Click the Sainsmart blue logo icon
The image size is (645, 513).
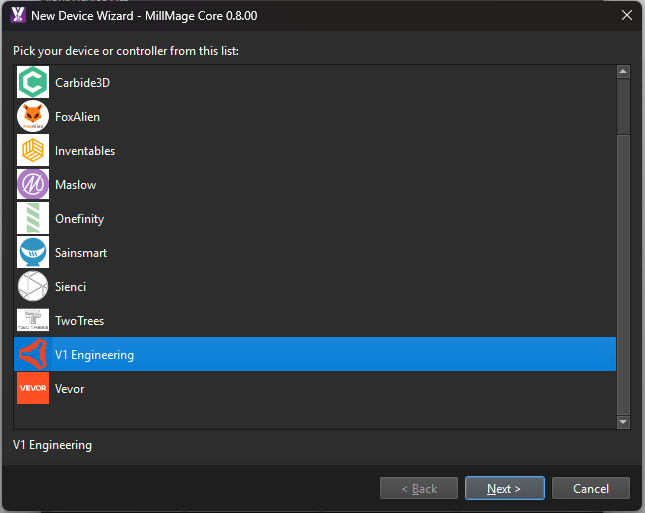pos(33,253)
